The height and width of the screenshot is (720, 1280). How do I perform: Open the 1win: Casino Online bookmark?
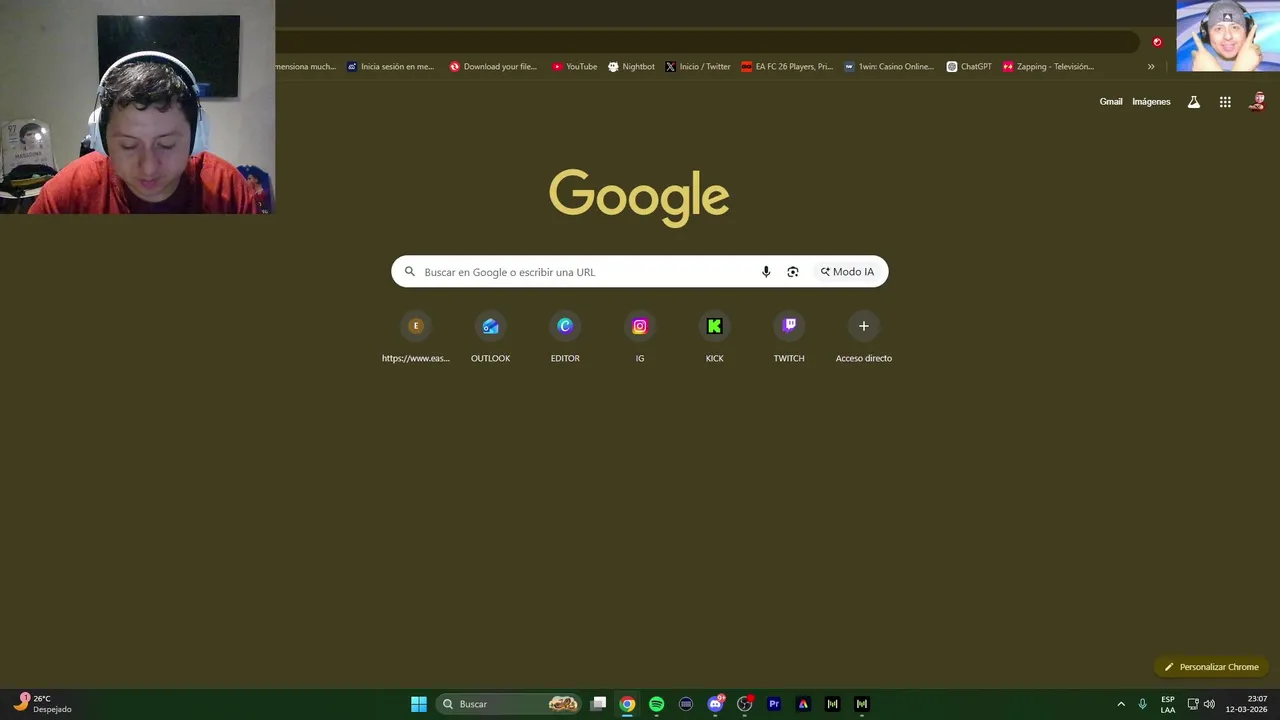coord(888,67)
